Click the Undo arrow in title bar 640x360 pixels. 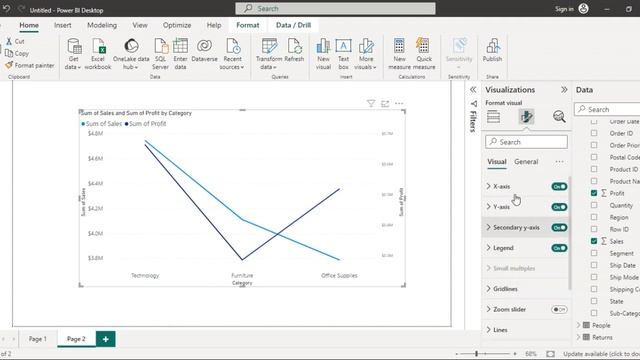tap(7, 9)
